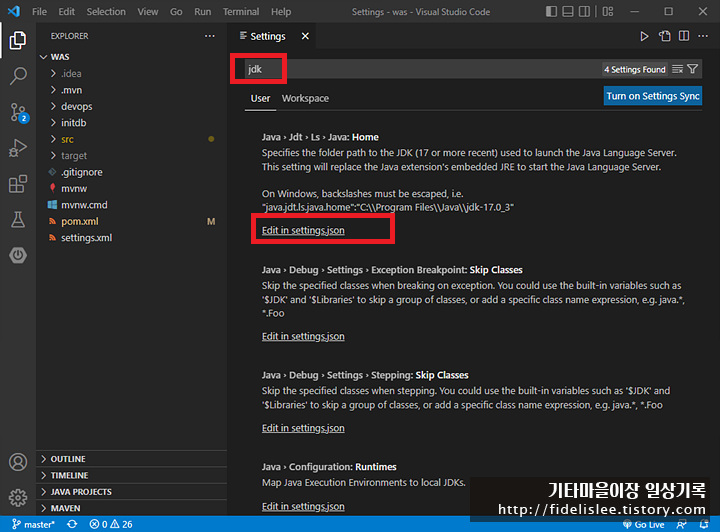Open the Run menu

pyautogui.click(x=202, y=11)
